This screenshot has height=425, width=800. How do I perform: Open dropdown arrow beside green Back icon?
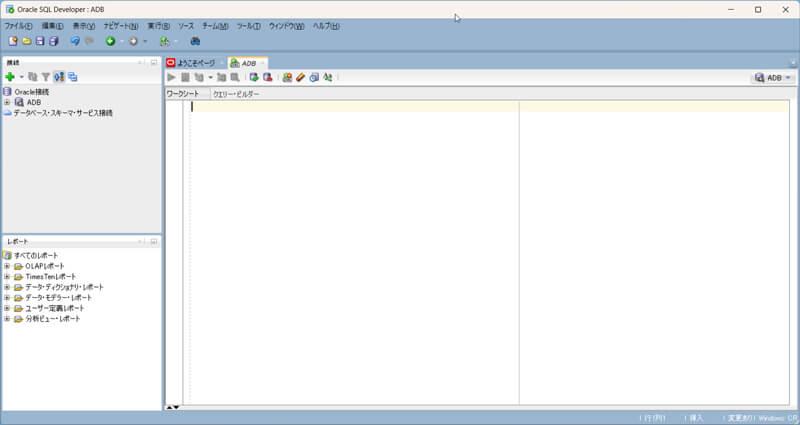(122, 41)
